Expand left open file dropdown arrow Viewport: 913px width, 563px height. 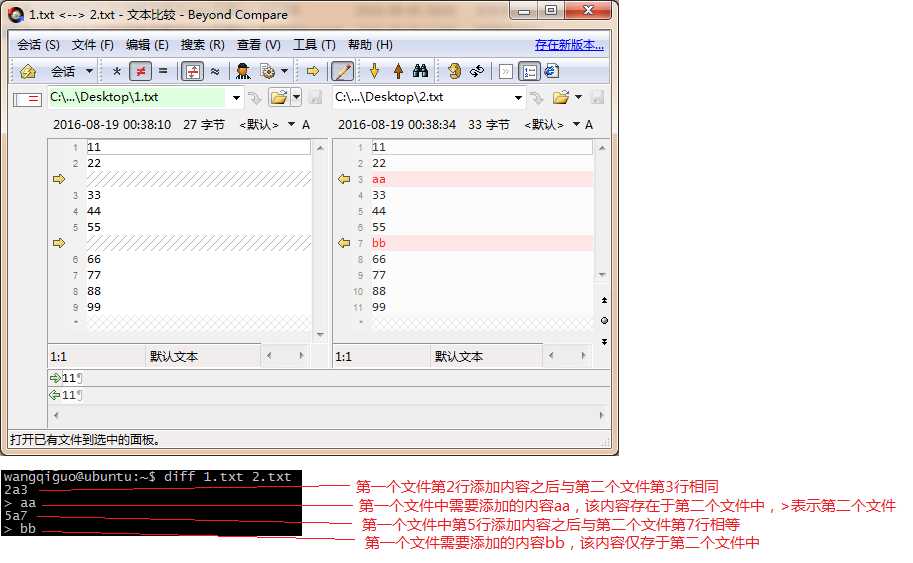tap(296, 97)
